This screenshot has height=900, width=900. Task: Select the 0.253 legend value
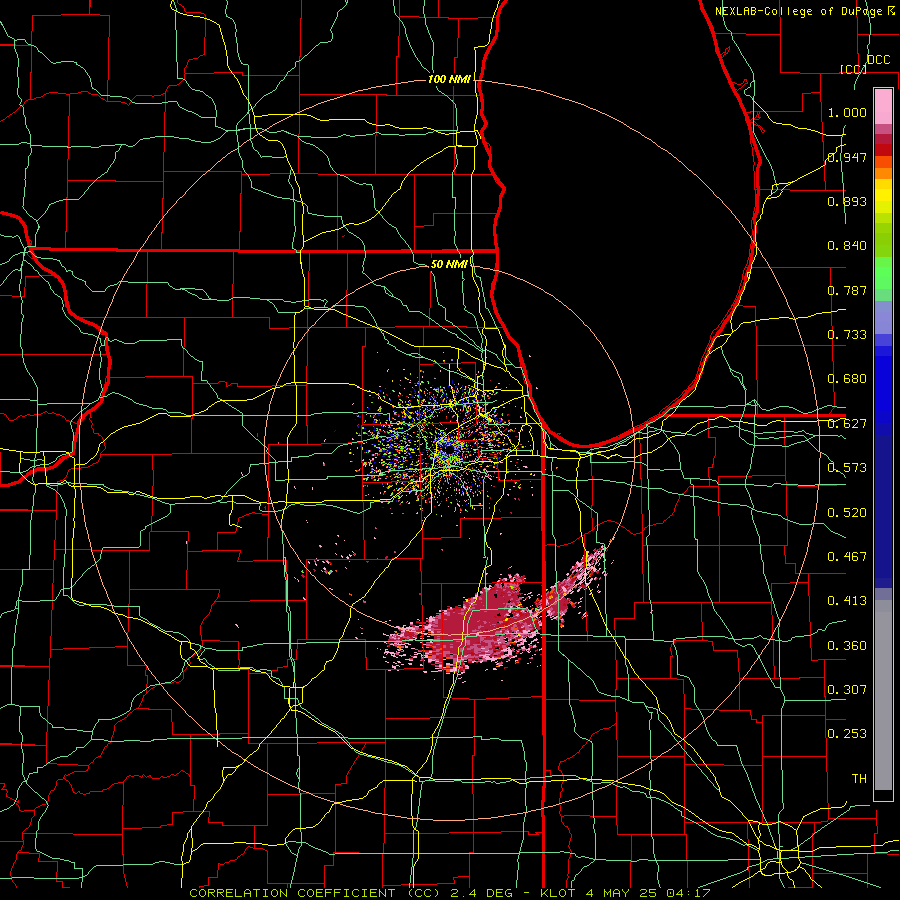847,734
